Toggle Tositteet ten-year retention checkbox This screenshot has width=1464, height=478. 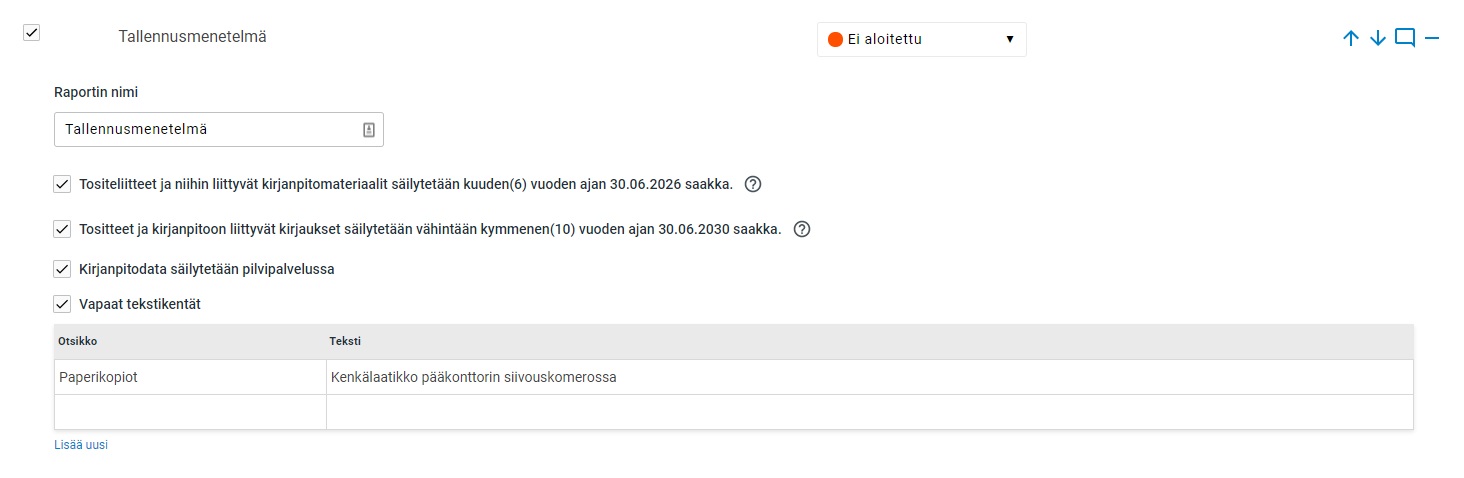(x=62, y=229)
